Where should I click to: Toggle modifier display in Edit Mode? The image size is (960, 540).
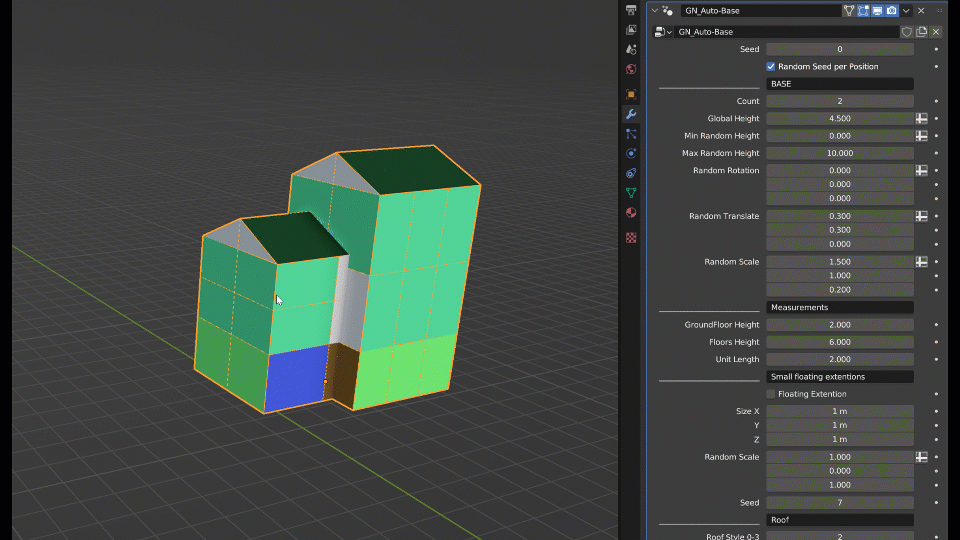863,10
